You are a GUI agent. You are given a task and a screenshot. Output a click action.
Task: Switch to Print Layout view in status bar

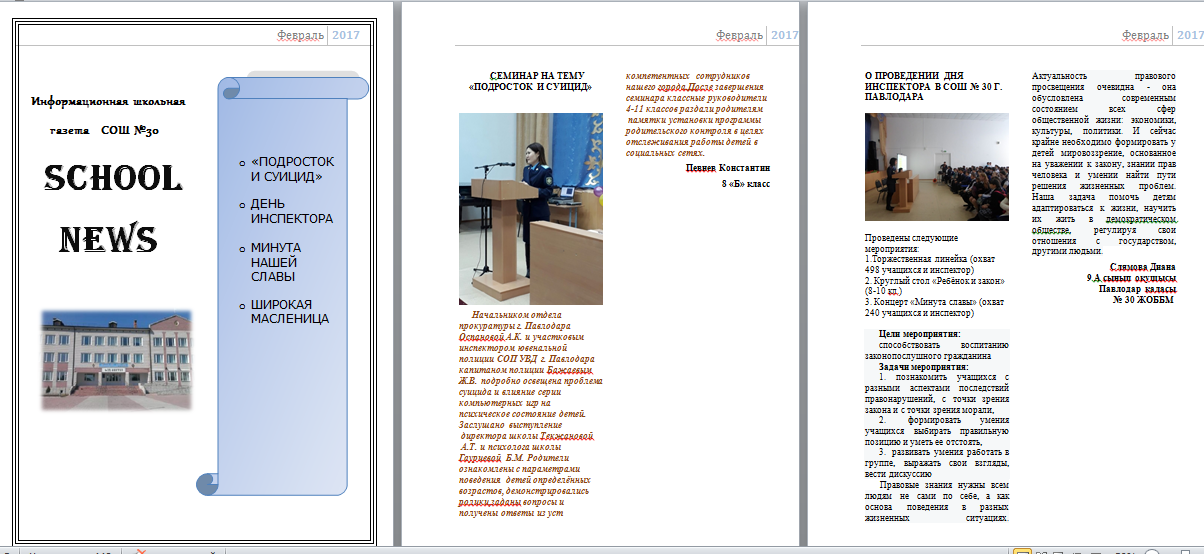[1022, 551]
